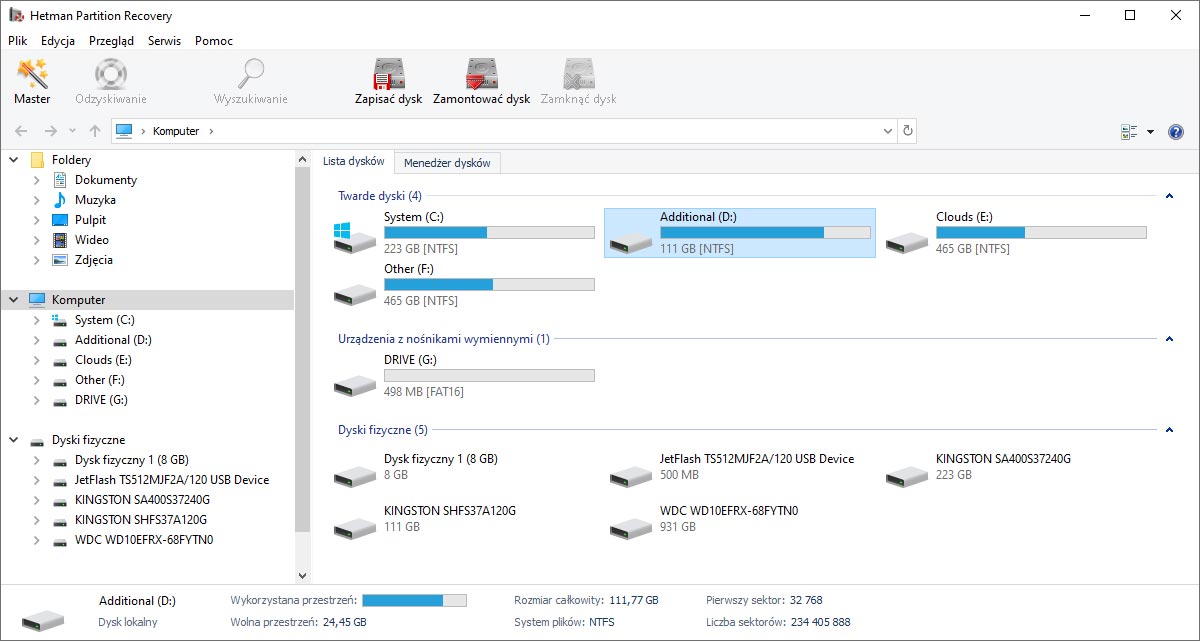This screenshot has width=1200, height=641.
Task: Go back with the left arrow
Action: tap(22, 131)
